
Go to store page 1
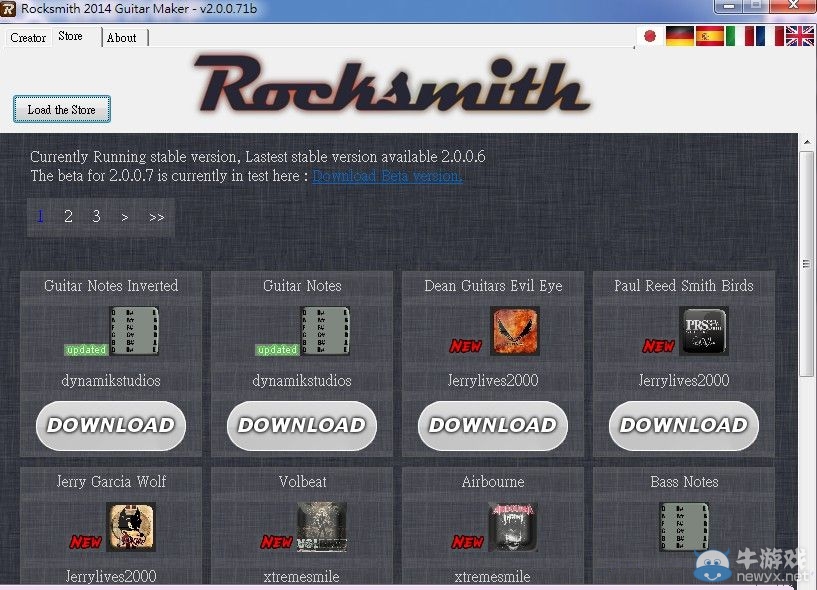pyautogui.click(x=41, y=216)
